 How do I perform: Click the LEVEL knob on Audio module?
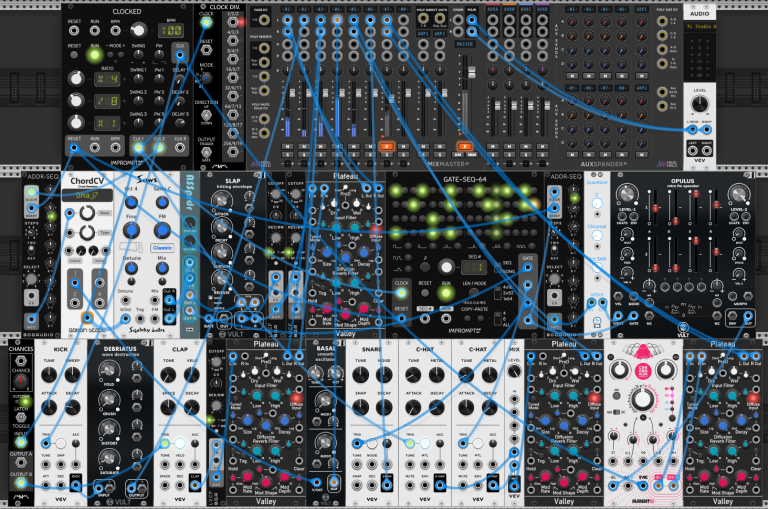tap(699, 104)
